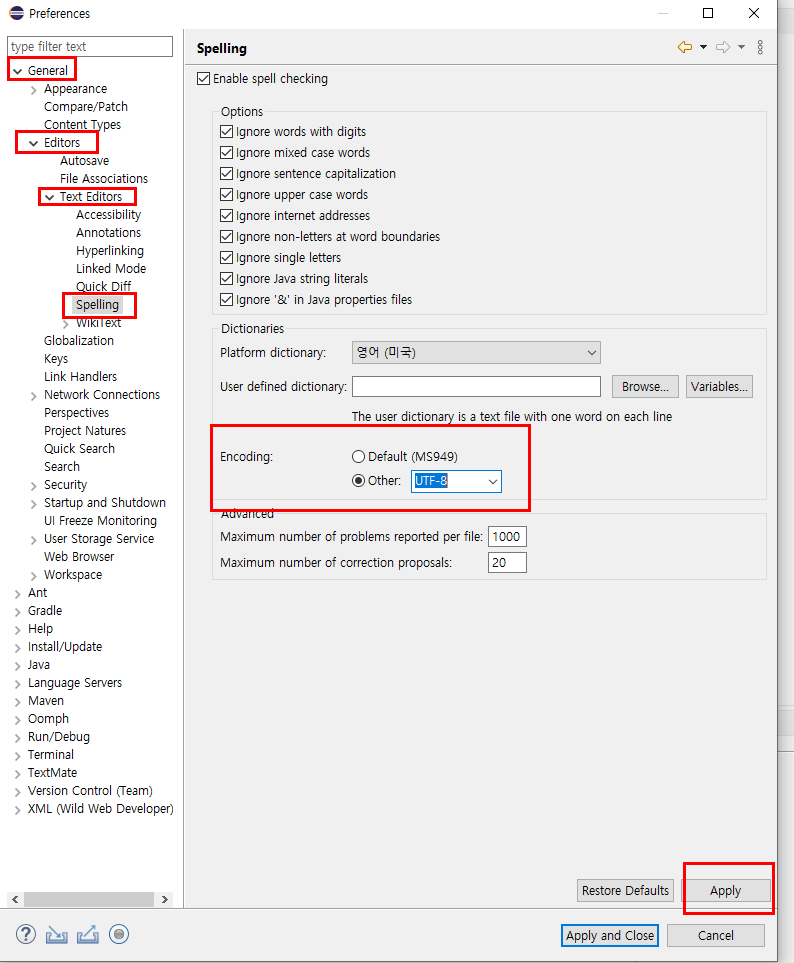Select Default (MS949) encoding radio
794x963 pixels.
(x=358, y=456)
